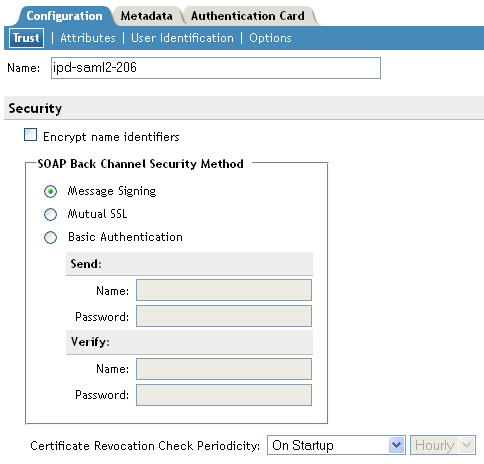Click the Security section heading
The height and width of the screenshot is (464, 484).
pyautogui.click(x=35, y=108)
